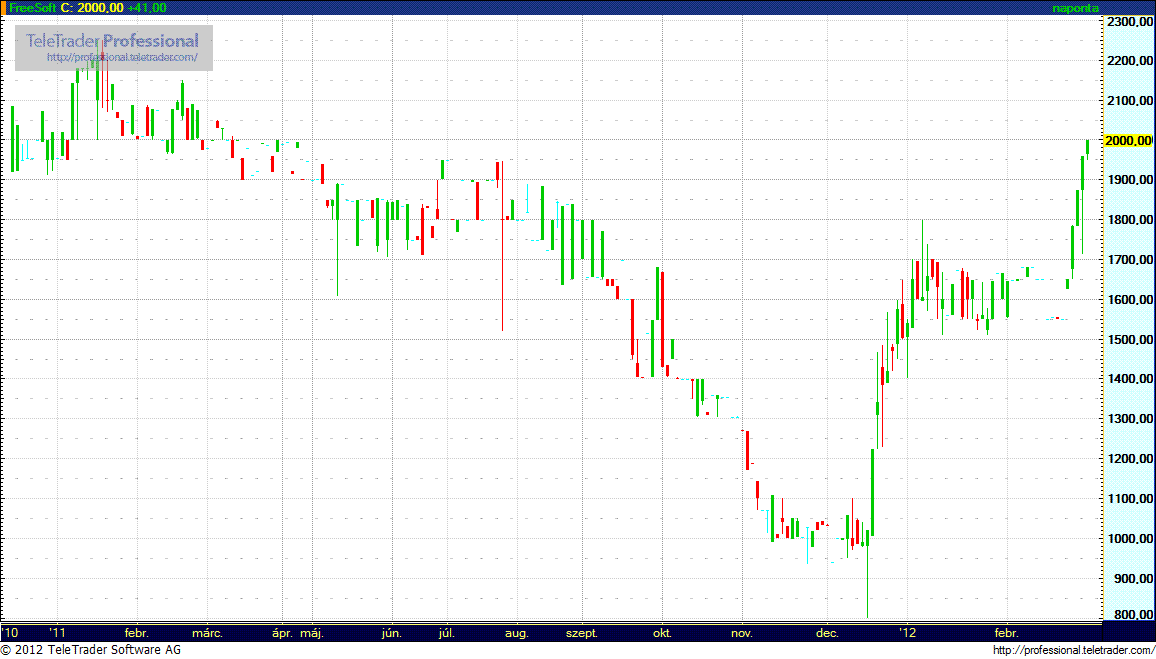This screenshot has width=1156, height=659.
Task: Click the júl. month label
Action: pos(446,633)
